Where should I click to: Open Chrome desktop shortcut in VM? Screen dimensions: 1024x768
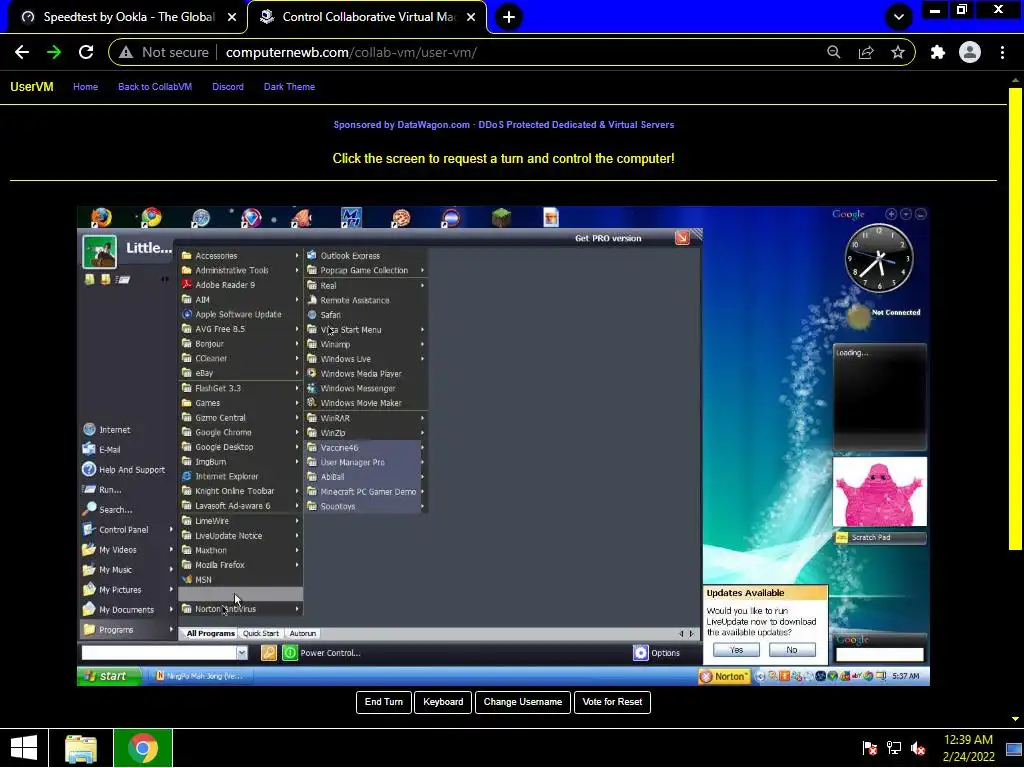(x=150, y=217)
